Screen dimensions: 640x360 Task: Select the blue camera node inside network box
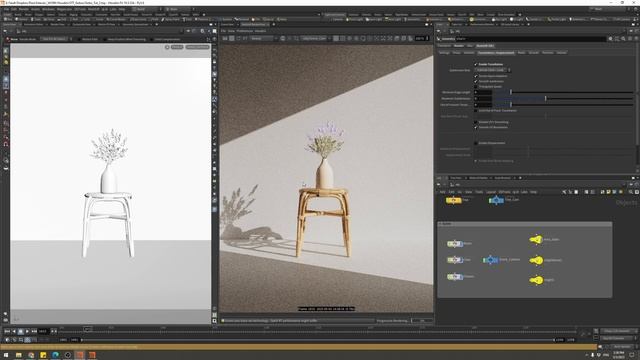click(491, 260)
